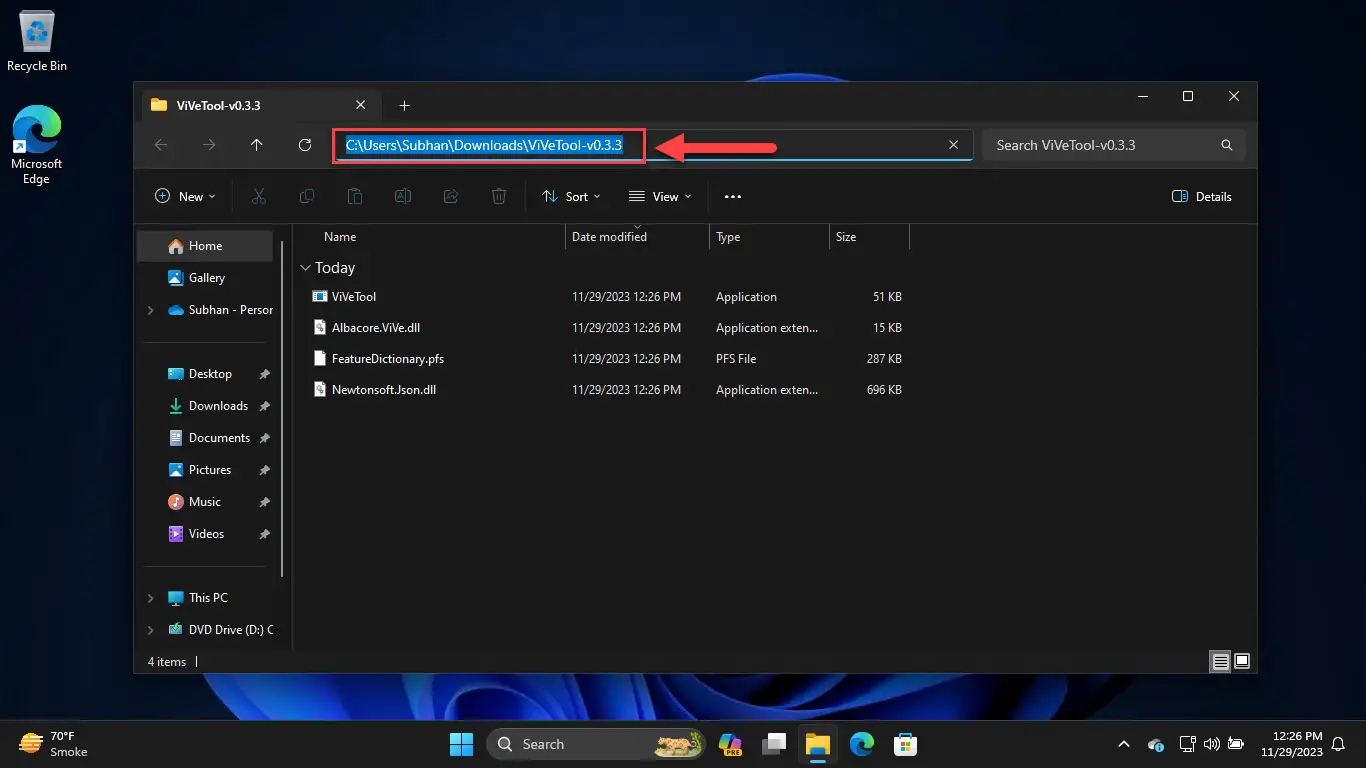Close the ViVeTool-v0.3.3 tab

(361, 105)
